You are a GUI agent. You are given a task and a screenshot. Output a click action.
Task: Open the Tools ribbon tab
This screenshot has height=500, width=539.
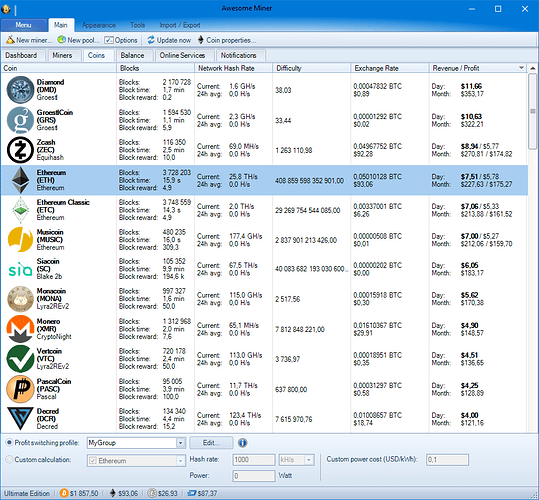point(138,25)
